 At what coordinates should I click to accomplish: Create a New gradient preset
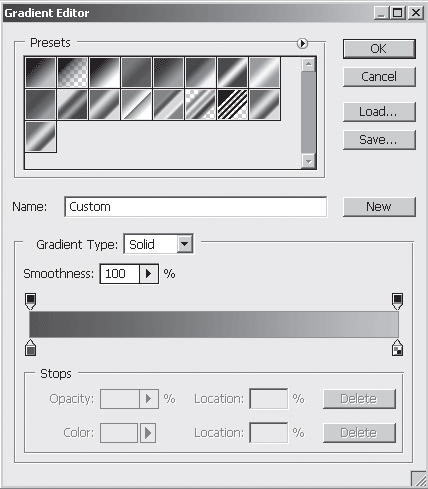(x=379, y=207)
